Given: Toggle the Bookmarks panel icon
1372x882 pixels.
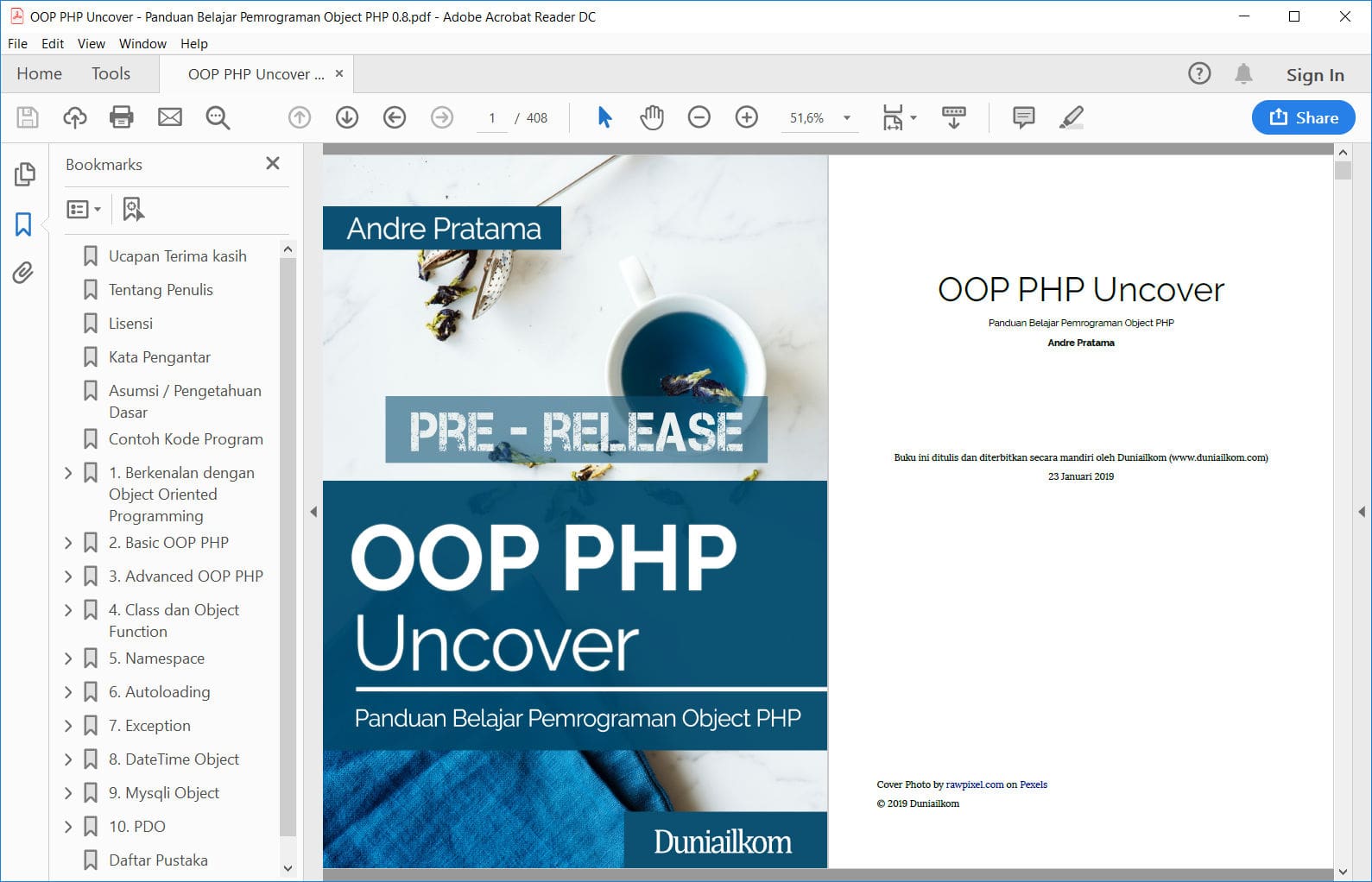Looking at the screenshot, I should tap(23, 224).
